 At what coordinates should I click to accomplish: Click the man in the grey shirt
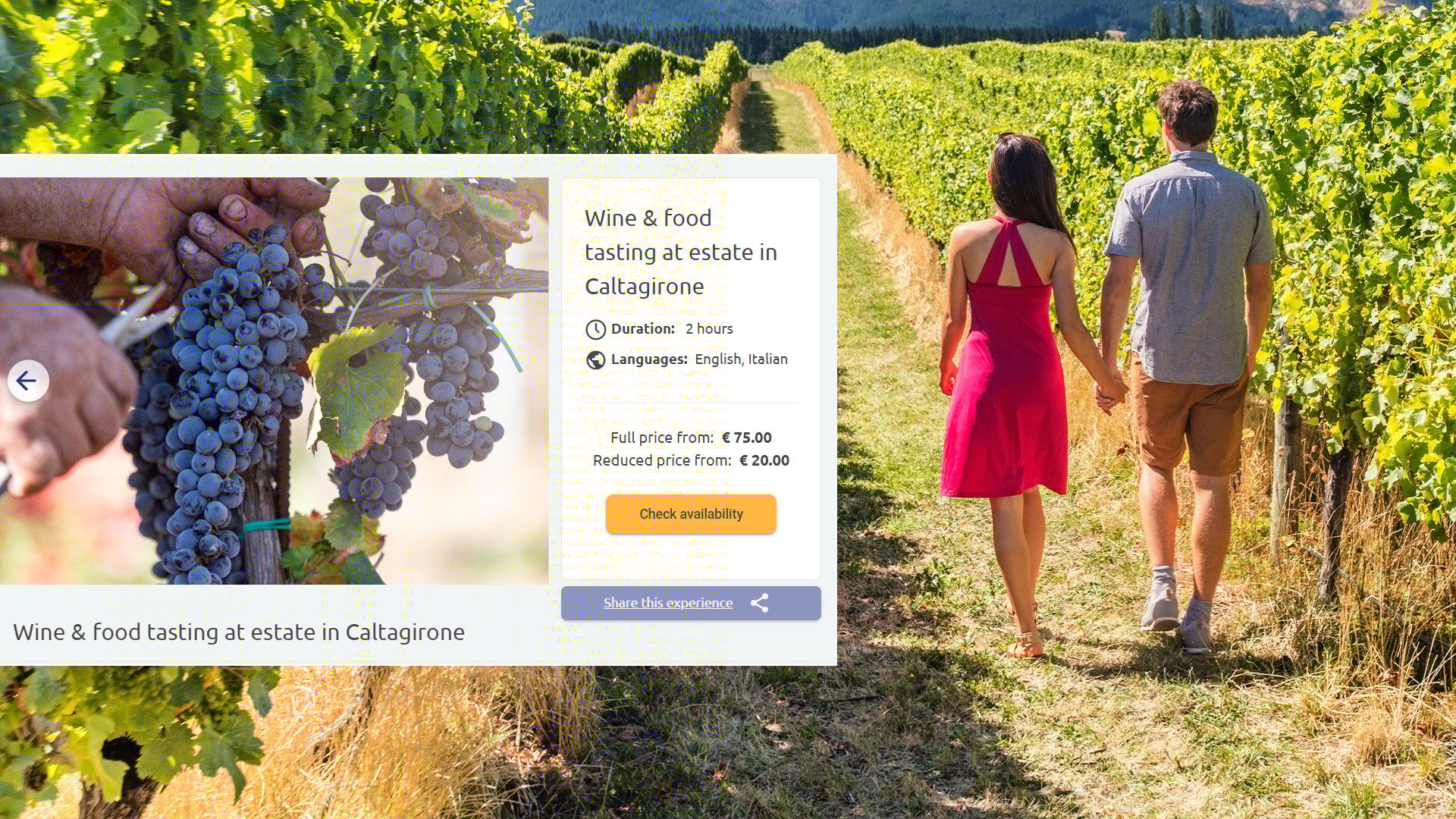click(x=1188, y=364)
